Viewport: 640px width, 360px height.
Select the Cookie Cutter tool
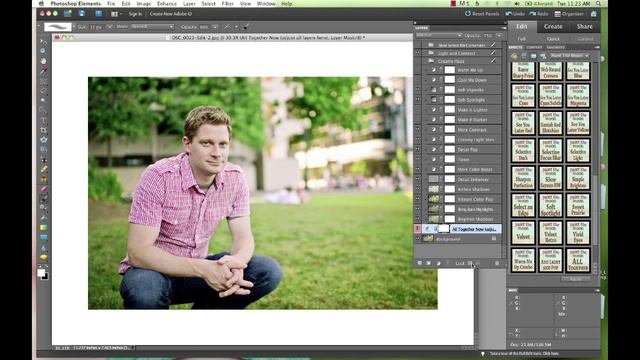pos(43,140)
